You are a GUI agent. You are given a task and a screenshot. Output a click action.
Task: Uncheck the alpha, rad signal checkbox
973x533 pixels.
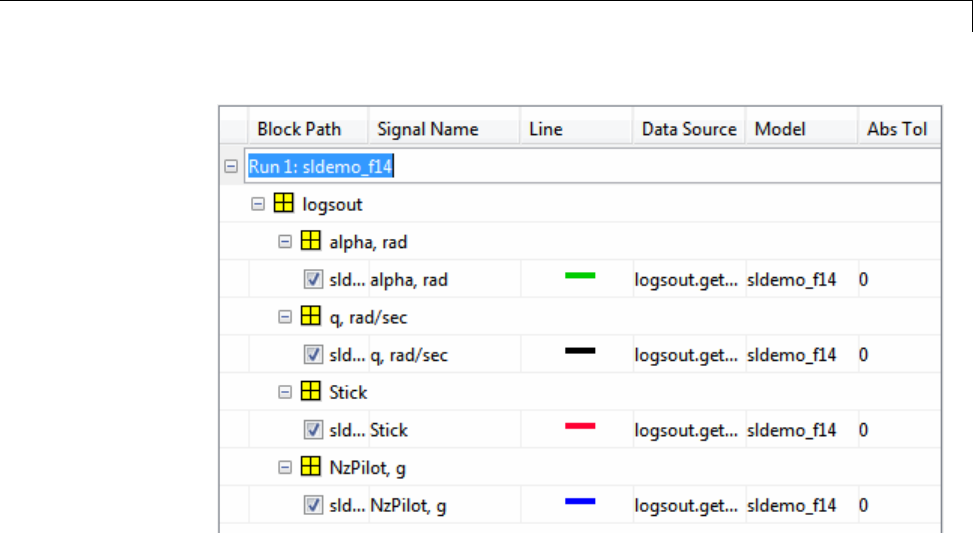coord(313,280)
